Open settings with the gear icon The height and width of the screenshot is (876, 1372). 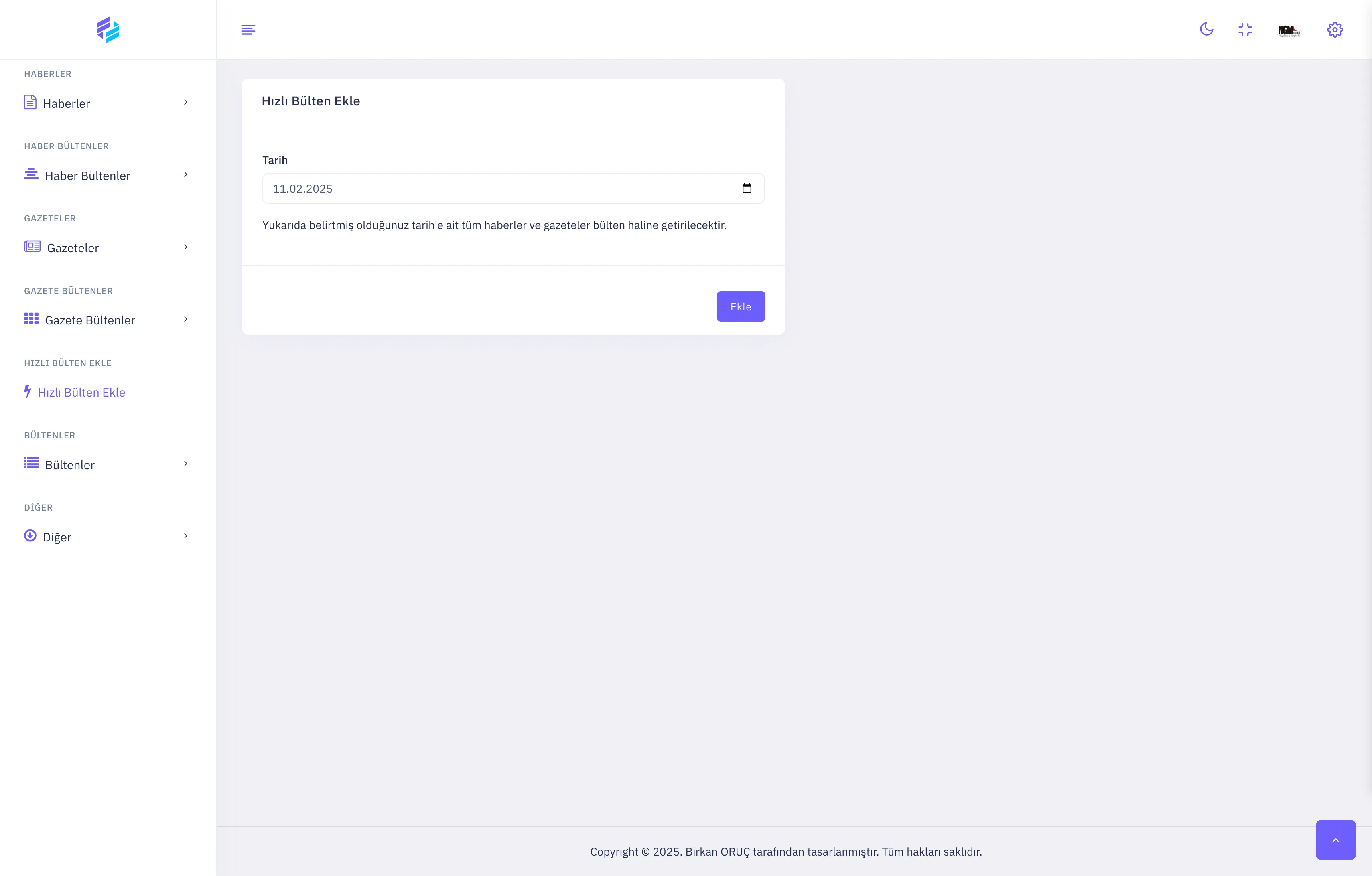[1334, 30]
